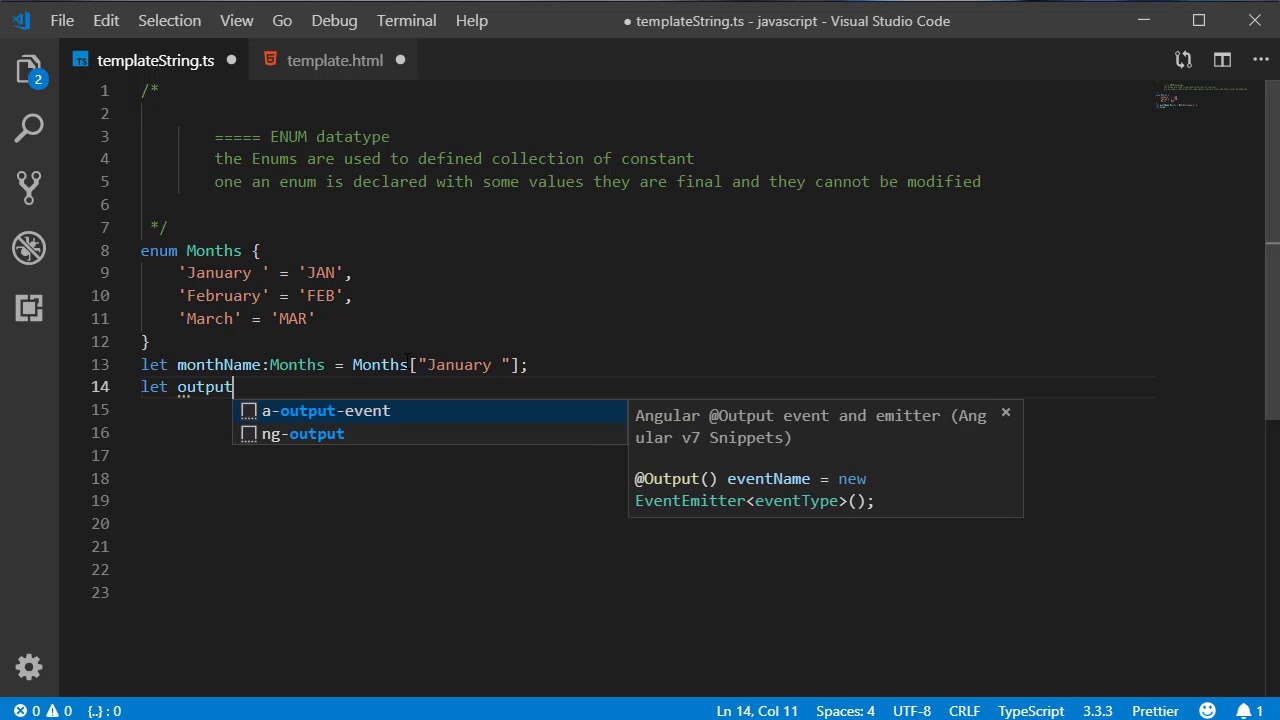Click the word 'Months' after enum
1280x720 pixels.
click(213, 251)
